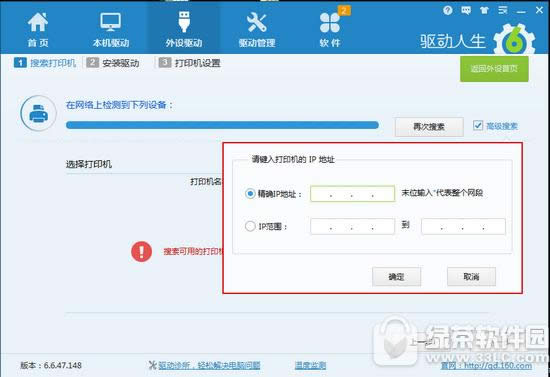Open the main menu lines icon
This screenshot has height=377, width=550.
(503, 11)
